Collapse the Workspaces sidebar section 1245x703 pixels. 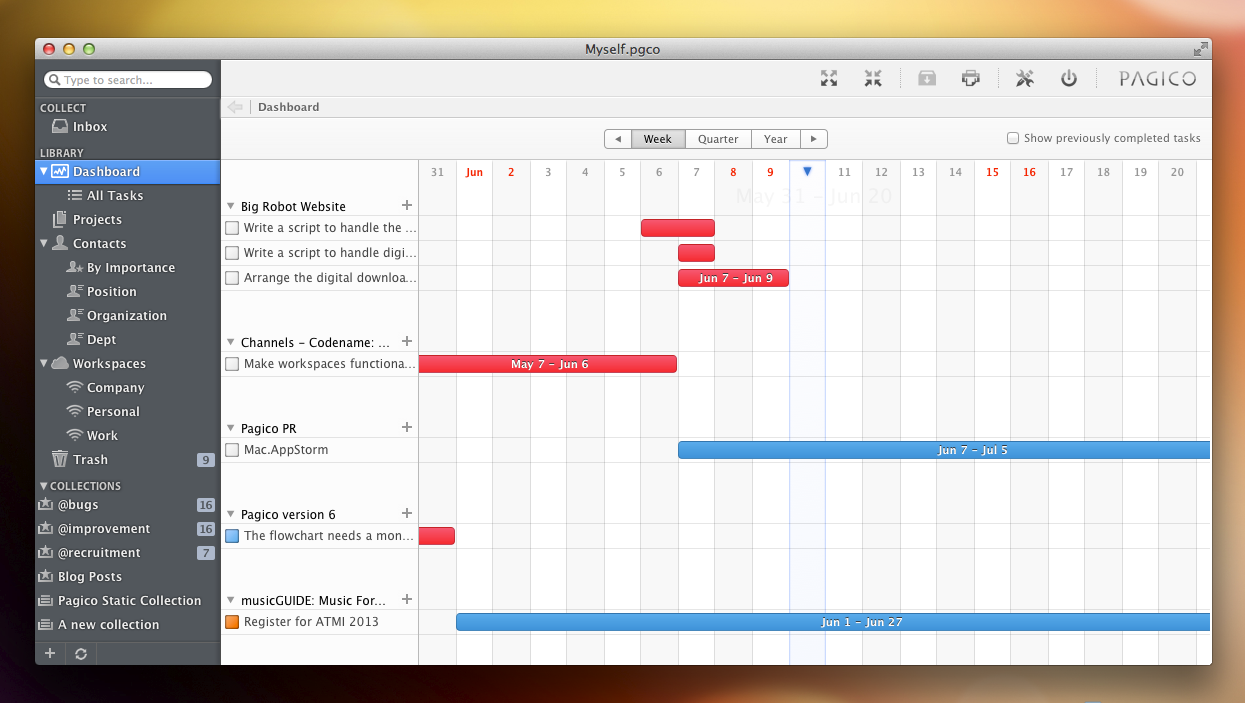pyautogui.click(x=44, y=363)
